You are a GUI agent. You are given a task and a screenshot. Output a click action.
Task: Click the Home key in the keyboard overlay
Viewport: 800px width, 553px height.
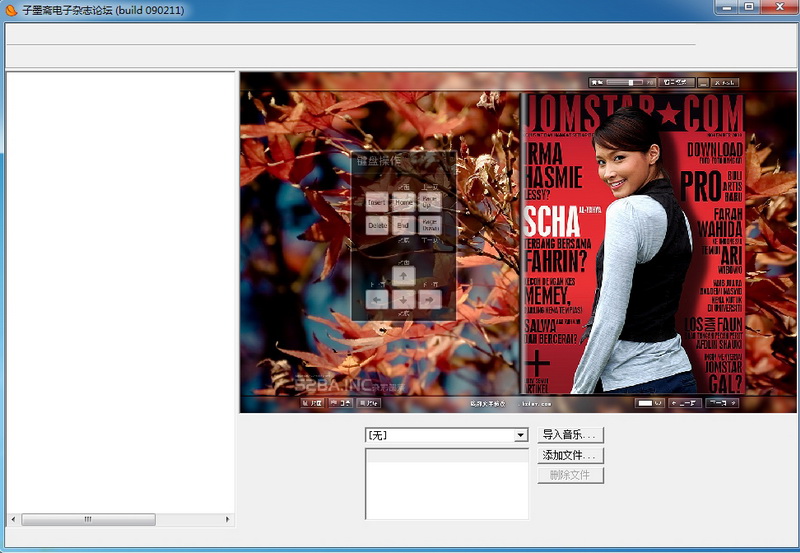(x=403, y=203)
